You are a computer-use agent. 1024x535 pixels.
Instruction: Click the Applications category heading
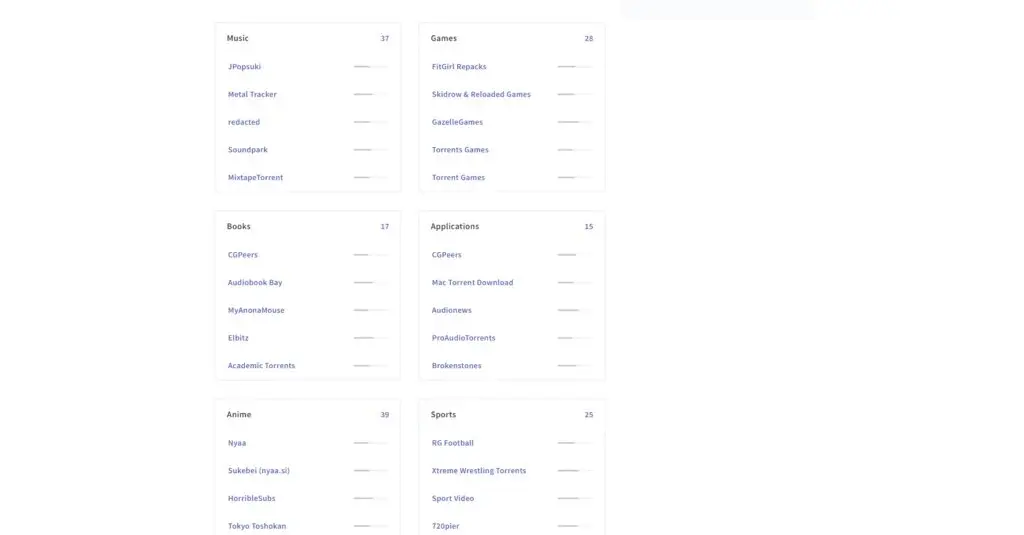[x=455, y=227]
